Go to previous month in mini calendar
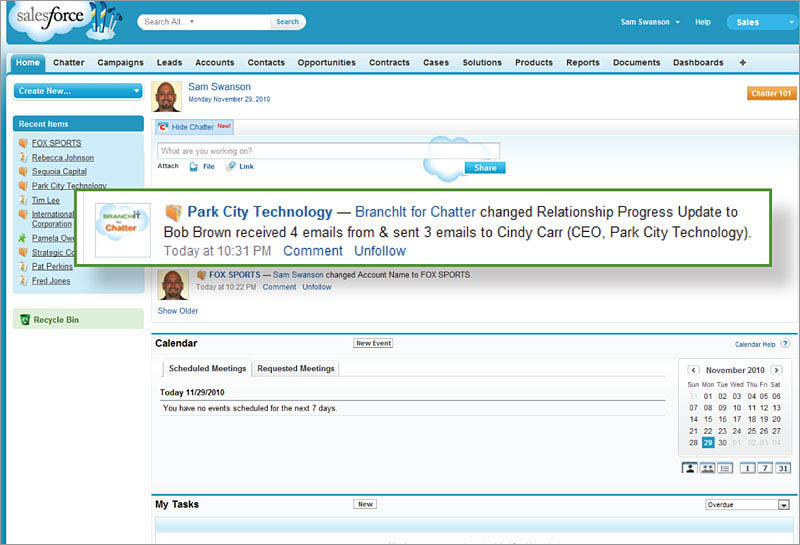The image size is (800, 545). [693, 370]
